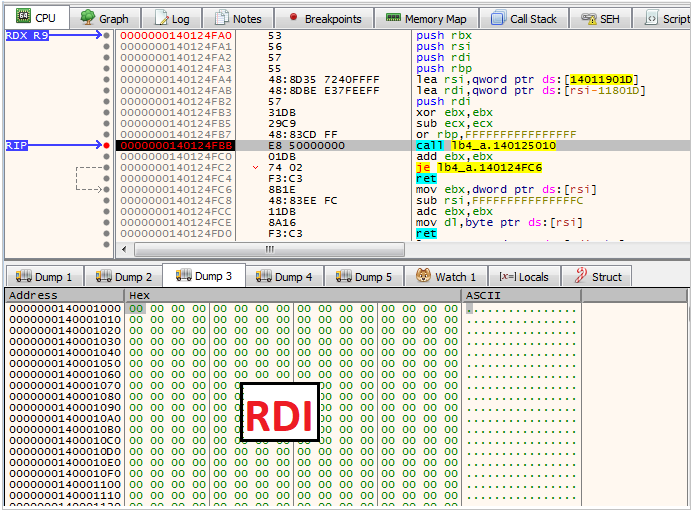Click the disassembly horizontal scrollbar left arrow
This screenshot has width=695, height=513.
tap(124, 250)
